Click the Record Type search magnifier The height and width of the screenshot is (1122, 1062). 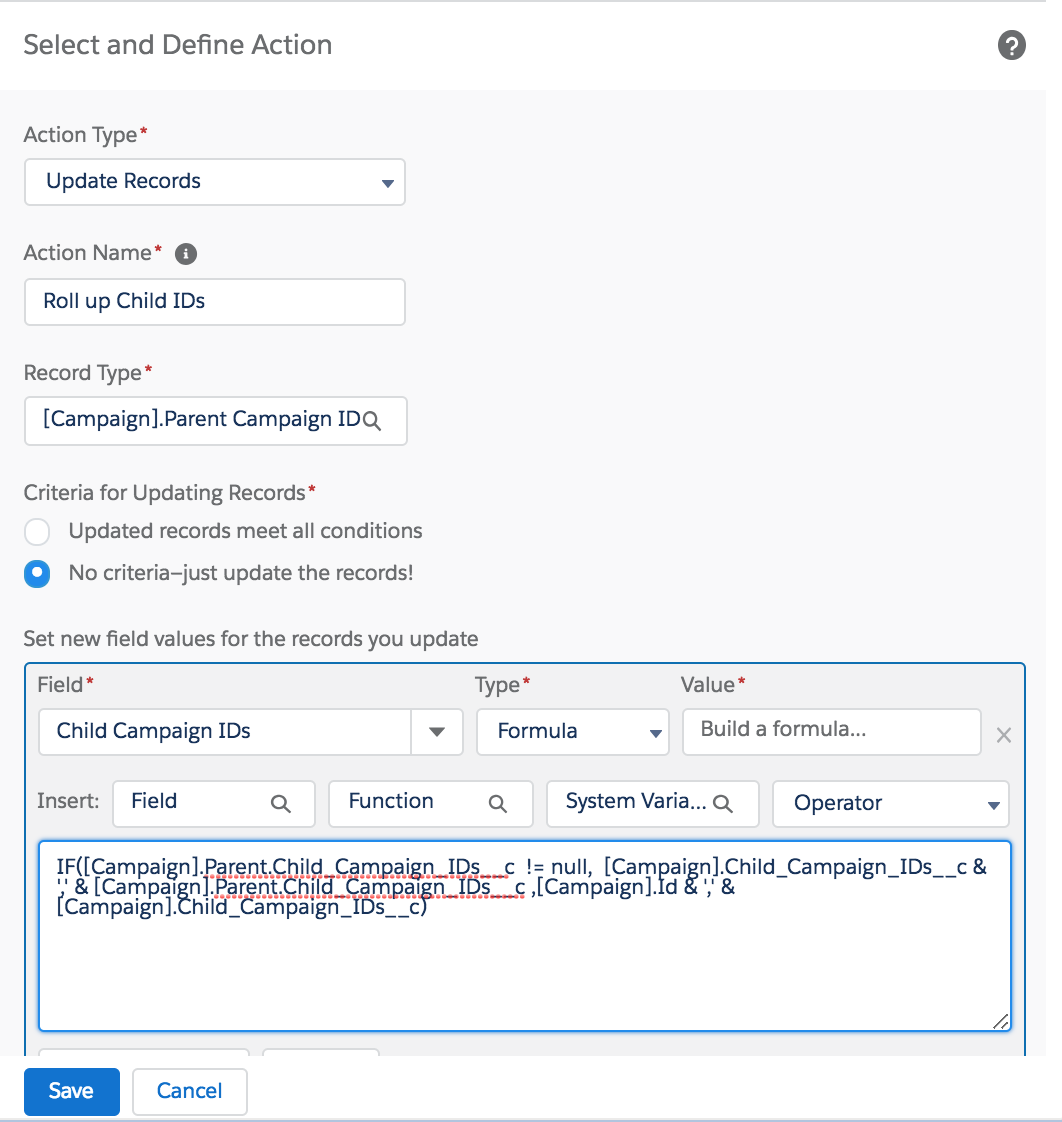(x=371, y=421)
